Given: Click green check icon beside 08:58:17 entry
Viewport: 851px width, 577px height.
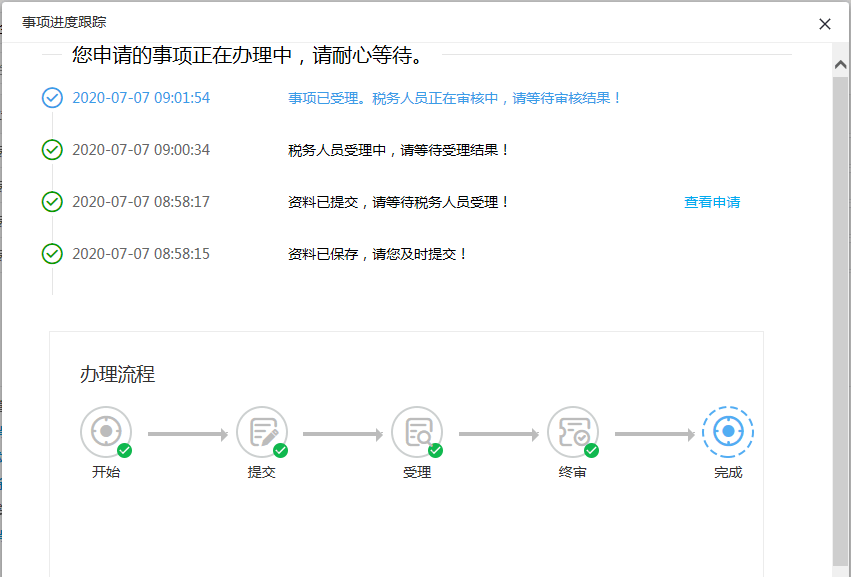Looking at the screenshot, I should coord(52,202).
